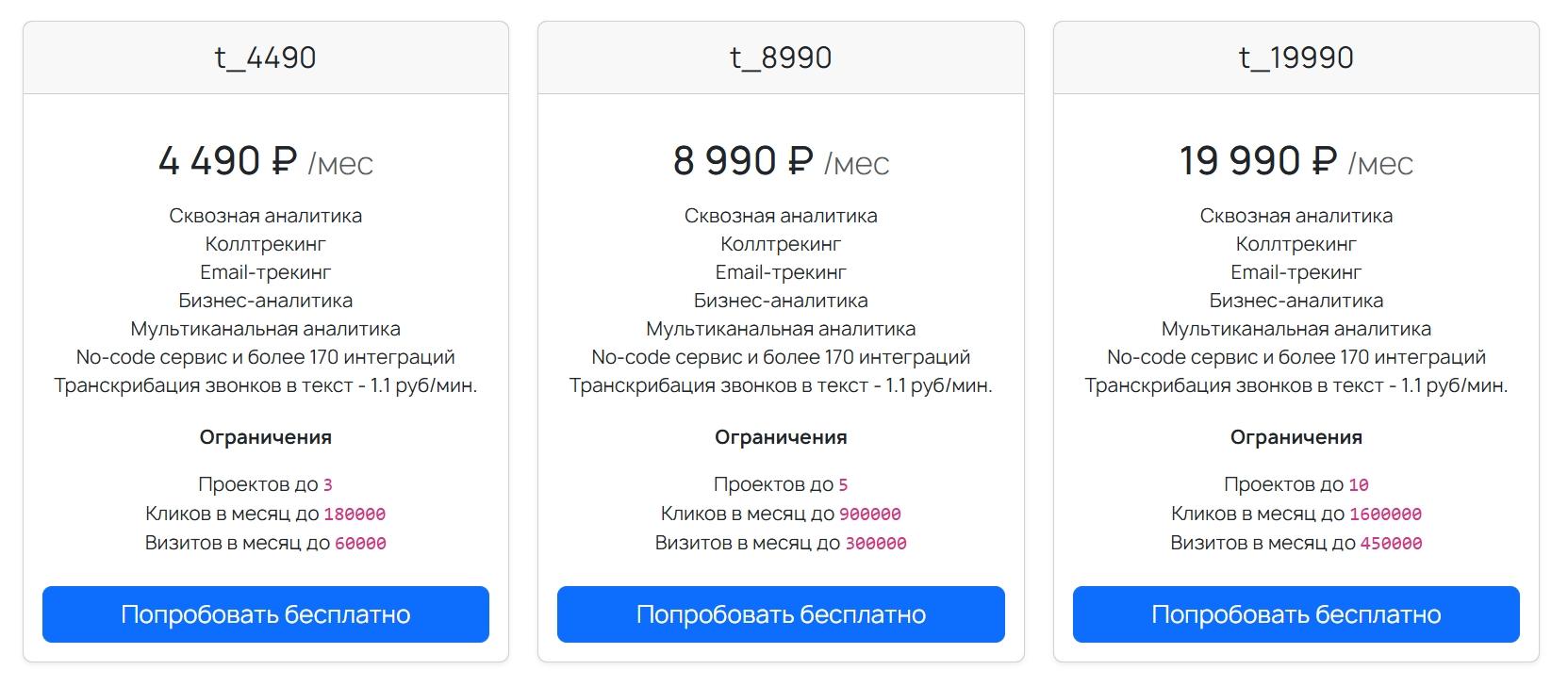Image resolution: width=1568 pixels, height=686 pixels.
Task: Click the visits limit value 60000
Action: (360, 544)
